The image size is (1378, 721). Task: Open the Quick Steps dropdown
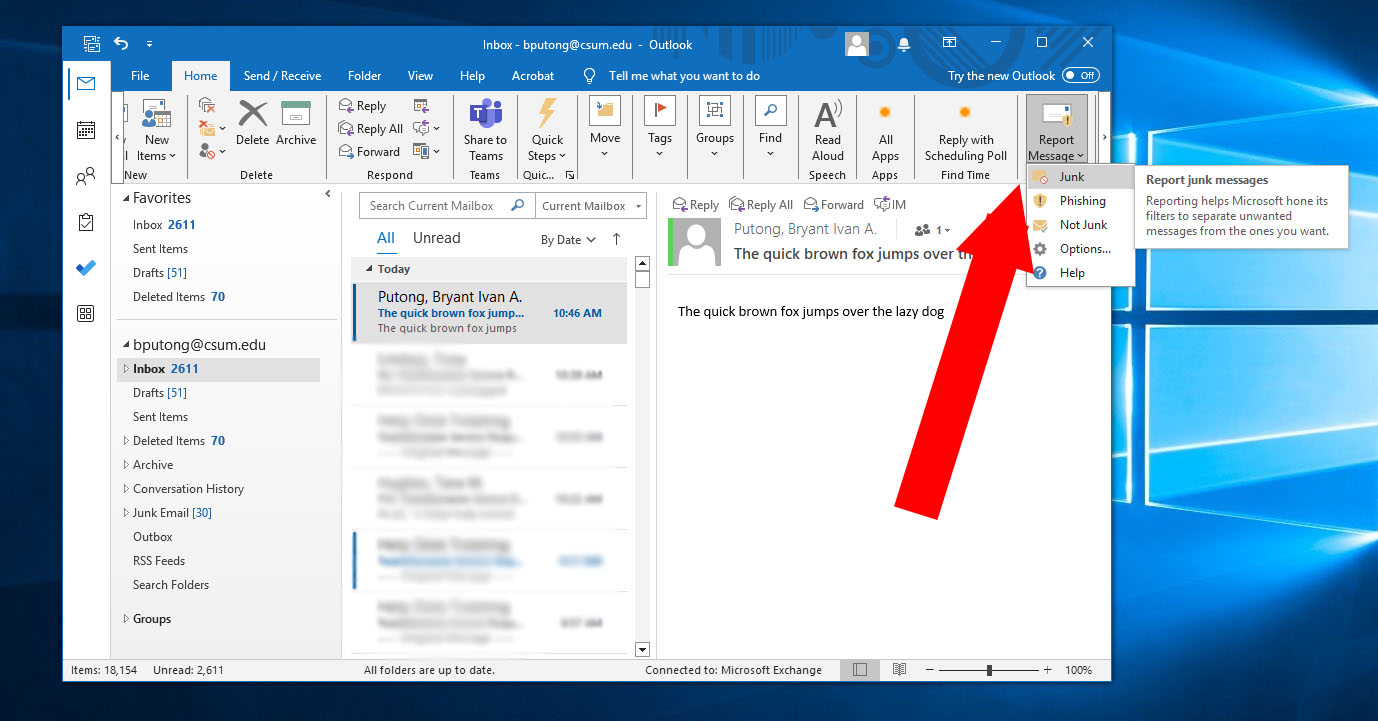(x=547, y=129)
